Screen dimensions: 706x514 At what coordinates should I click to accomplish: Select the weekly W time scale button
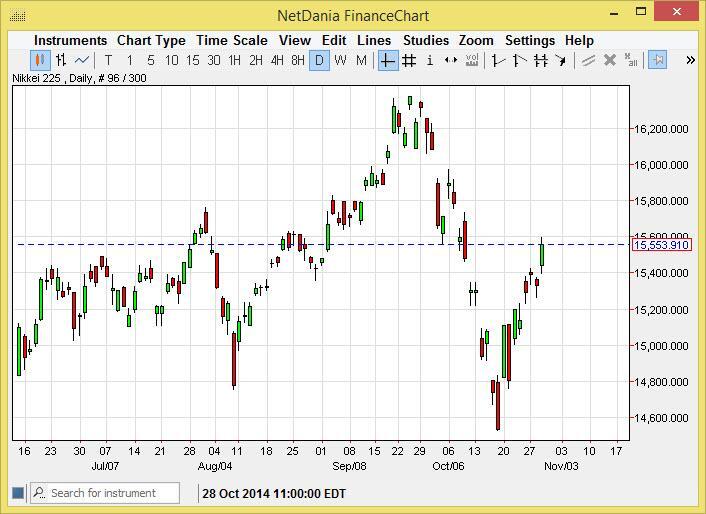[340, 60]
